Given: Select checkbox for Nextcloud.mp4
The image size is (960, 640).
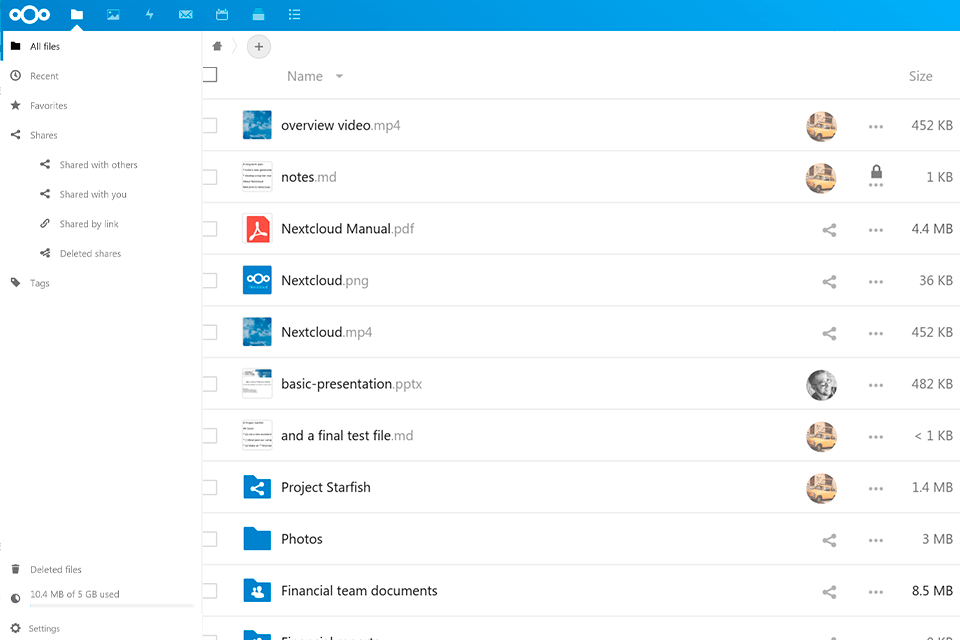Looking at the screenshot, I should (x=209, y=333).
